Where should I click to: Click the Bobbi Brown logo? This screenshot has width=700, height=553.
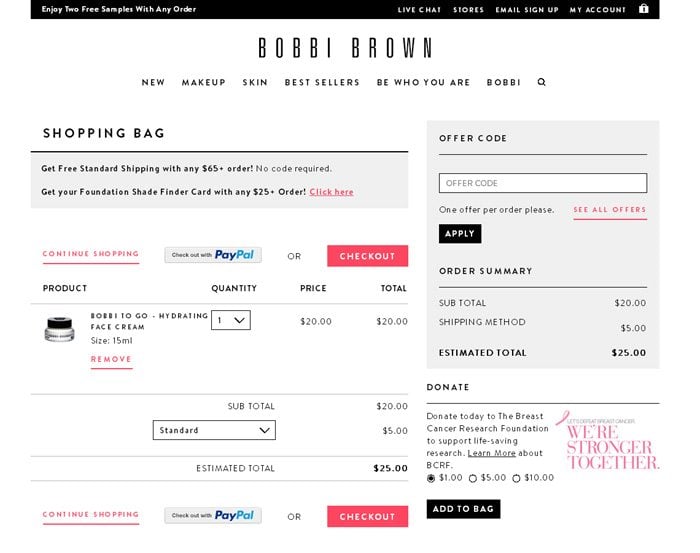[x=345, y=48]
